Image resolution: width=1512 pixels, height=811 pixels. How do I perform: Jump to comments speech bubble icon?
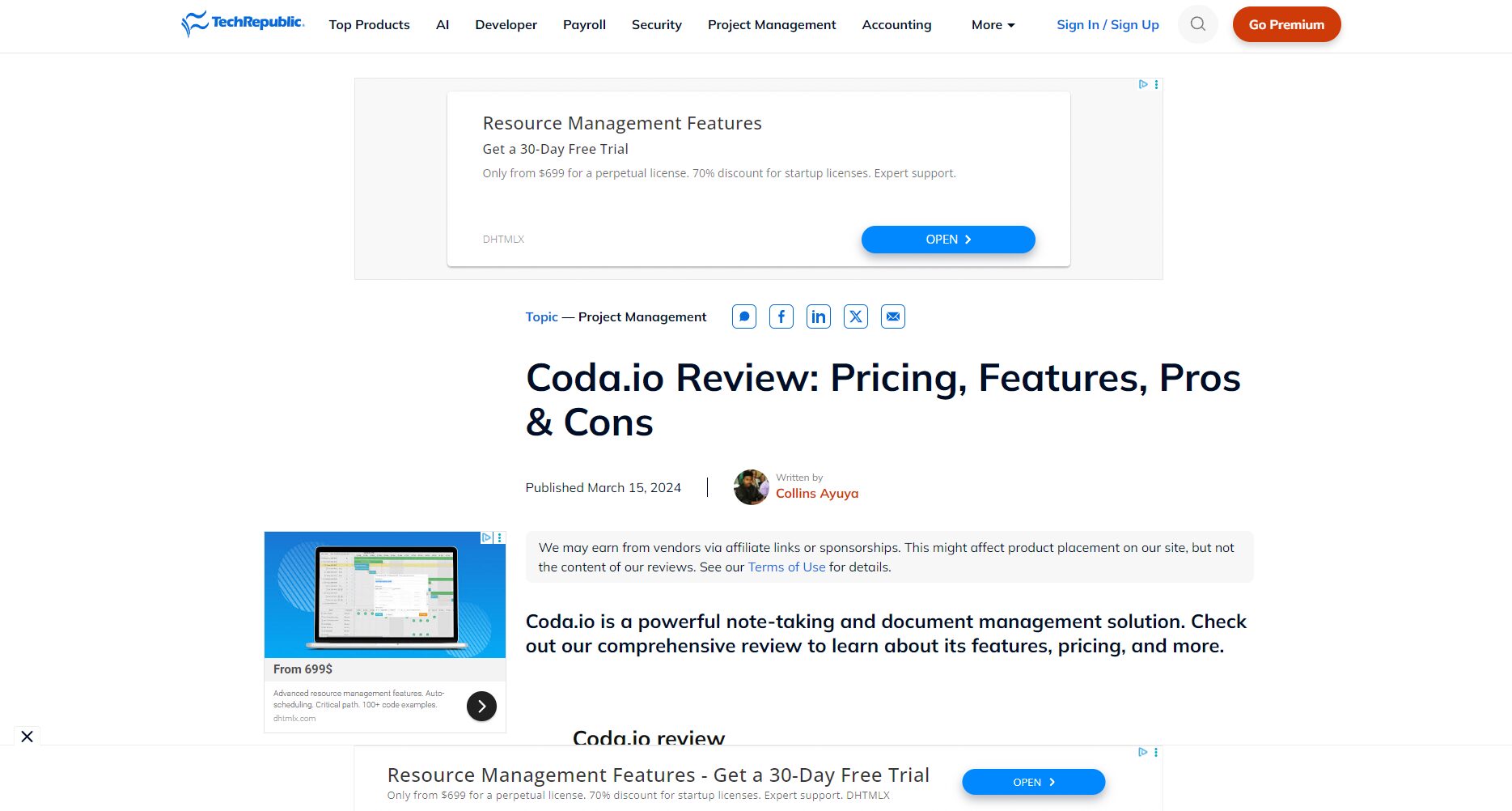[x=743, y=316]
